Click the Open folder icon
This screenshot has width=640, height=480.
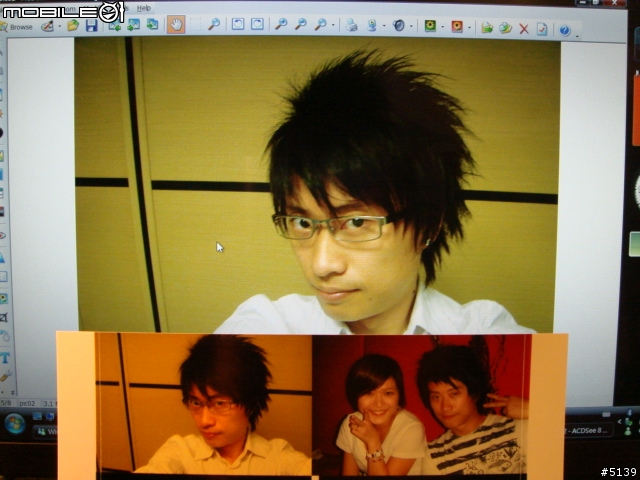click(x=73, y=25)
